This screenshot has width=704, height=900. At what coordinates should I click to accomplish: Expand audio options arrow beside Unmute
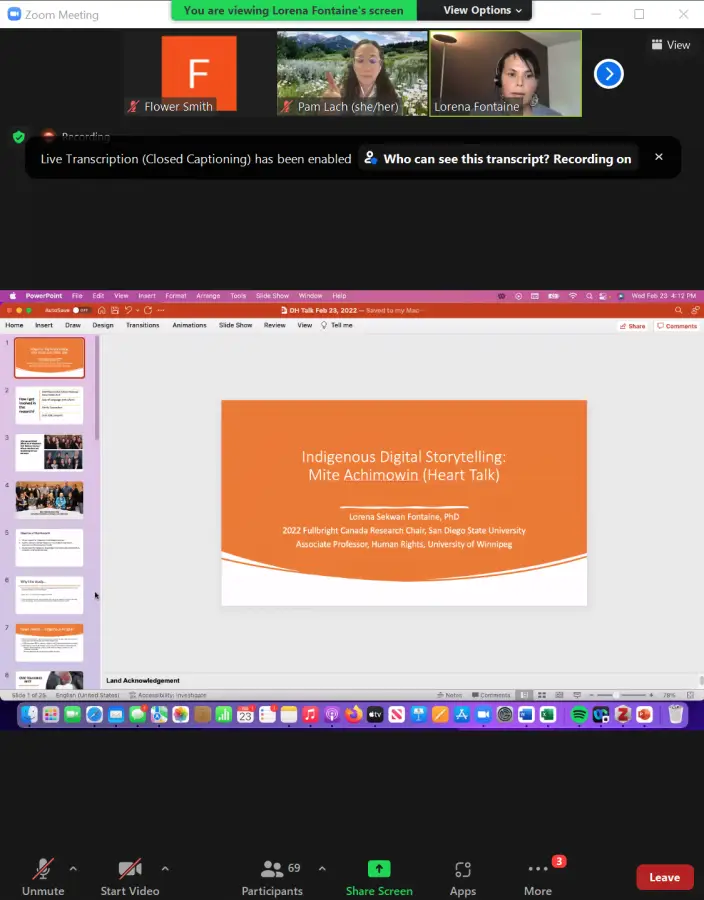[x=73, y=868]
